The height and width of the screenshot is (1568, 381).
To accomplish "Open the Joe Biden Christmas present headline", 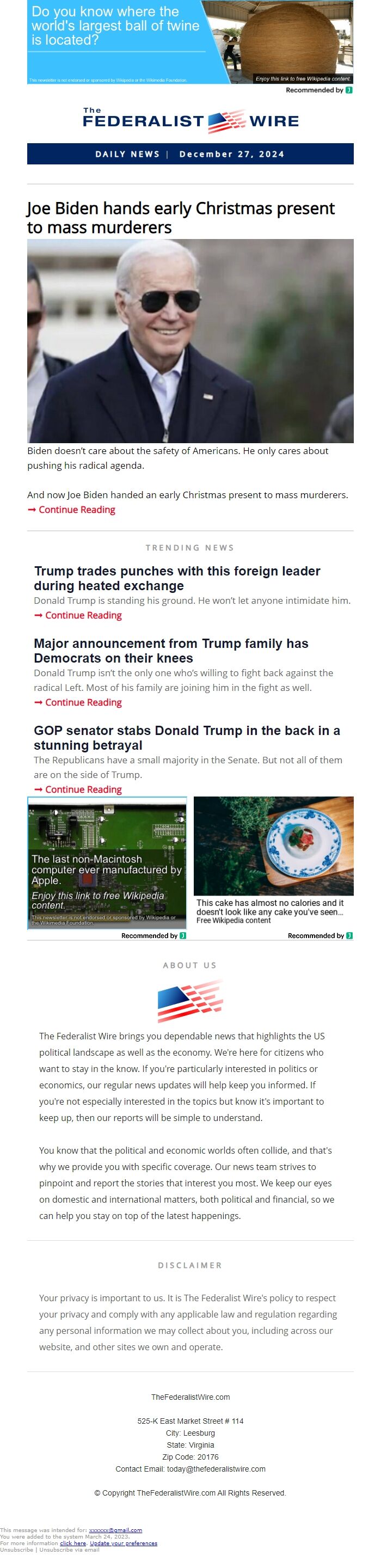I will (181, 217).
